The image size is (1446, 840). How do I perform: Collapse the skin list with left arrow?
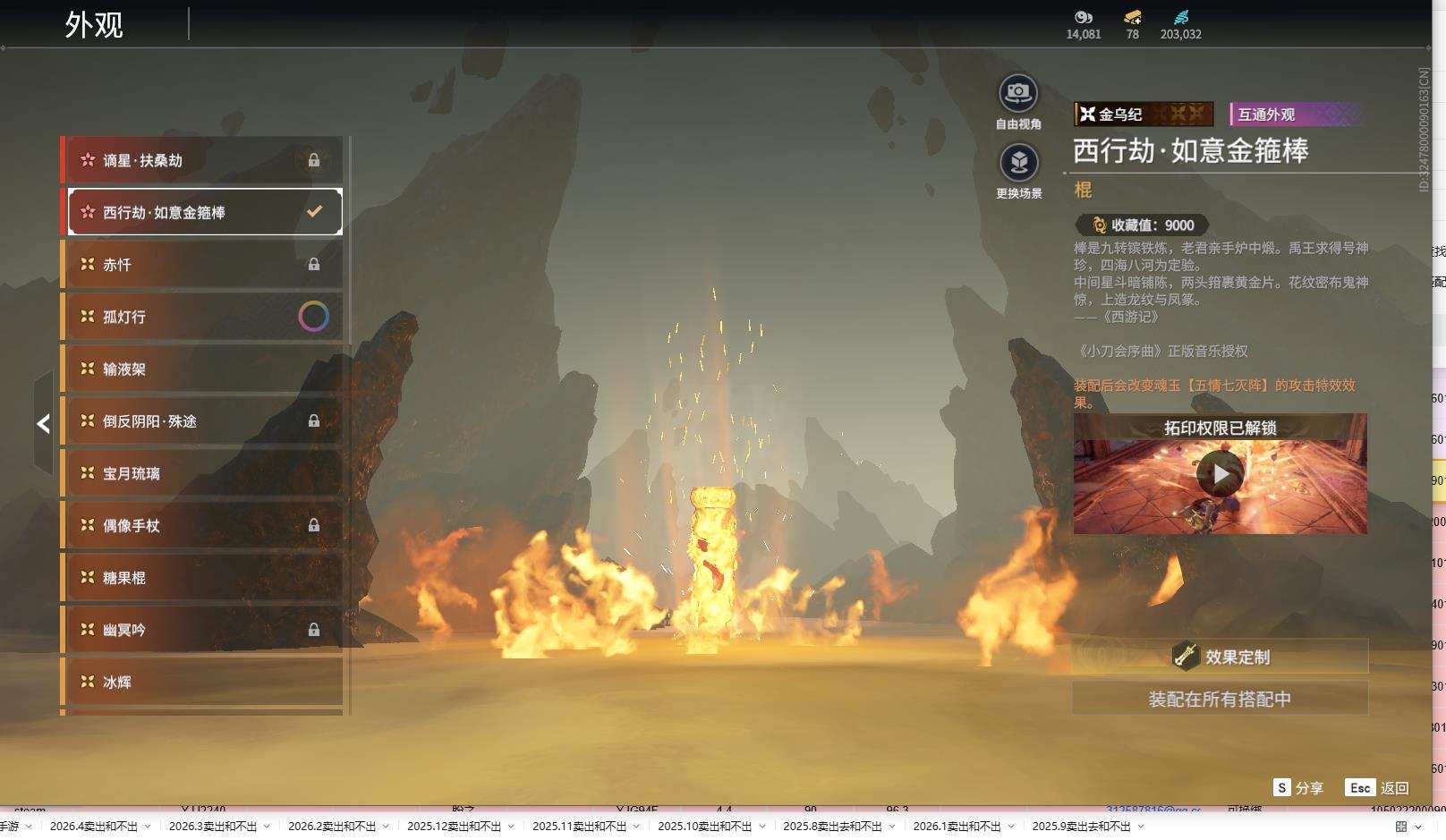click(x=43, y=424)
